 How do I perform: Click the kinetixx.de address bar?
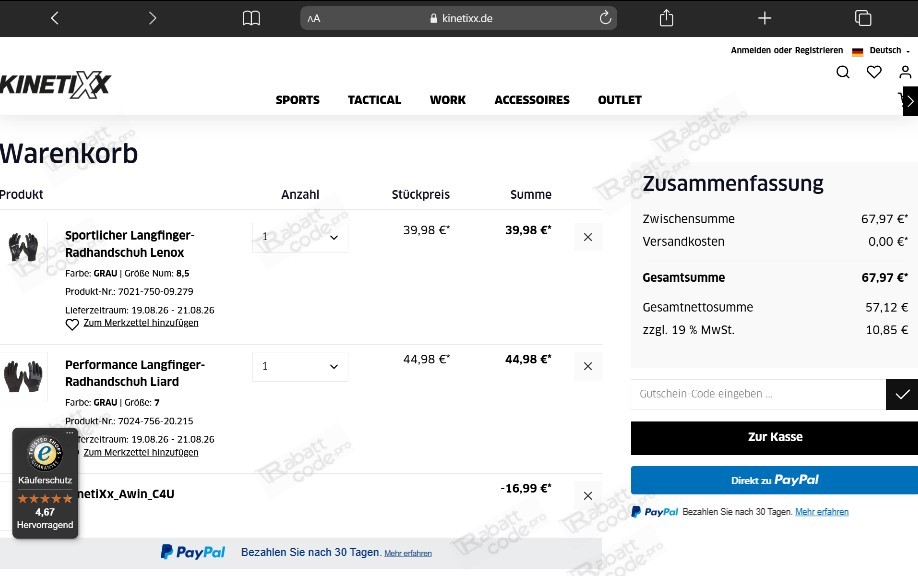(x=458, y=18)
